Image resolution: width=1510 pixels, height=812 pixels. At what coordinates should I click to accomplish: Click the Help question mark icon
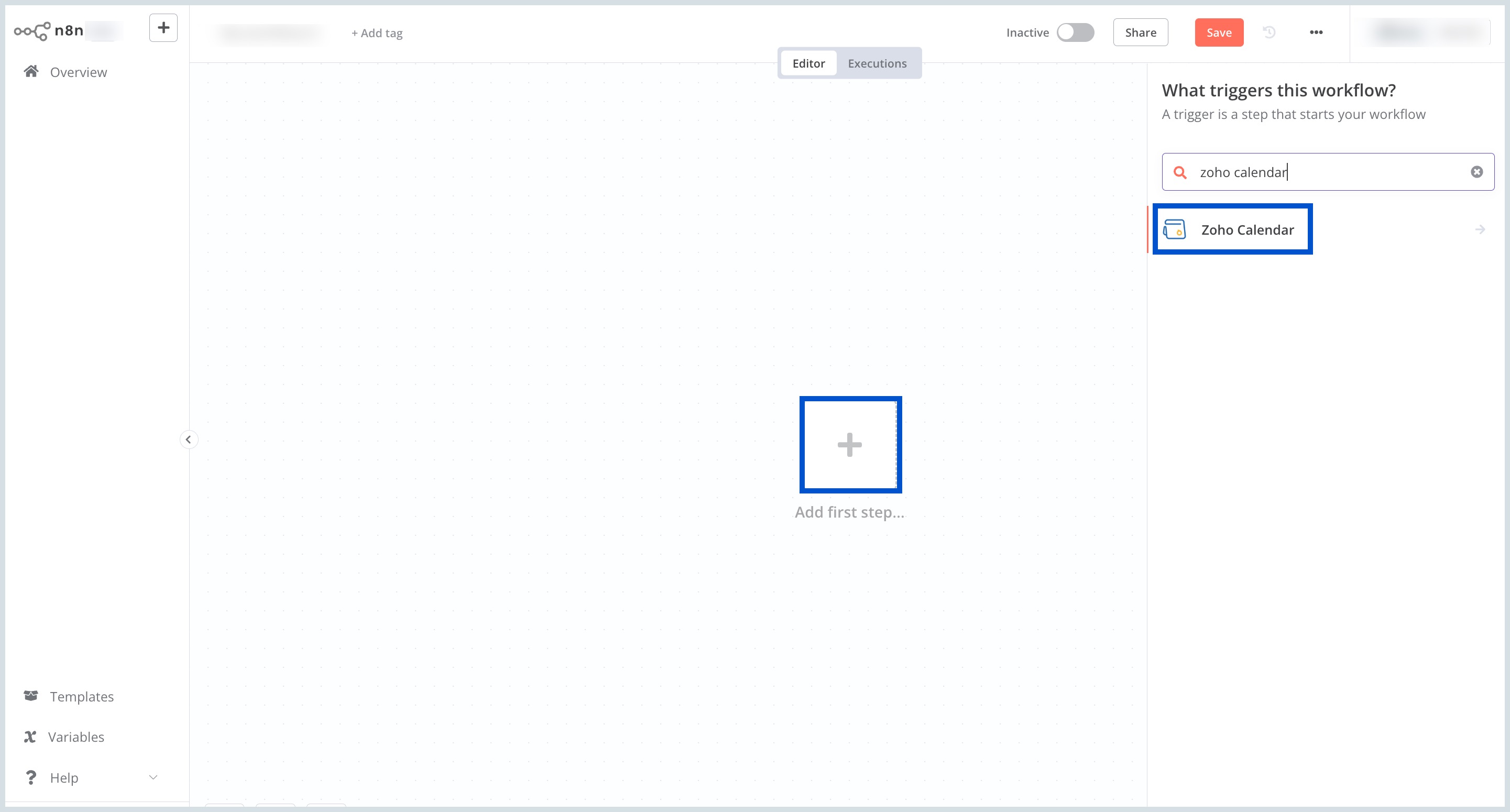pos(31,777)
